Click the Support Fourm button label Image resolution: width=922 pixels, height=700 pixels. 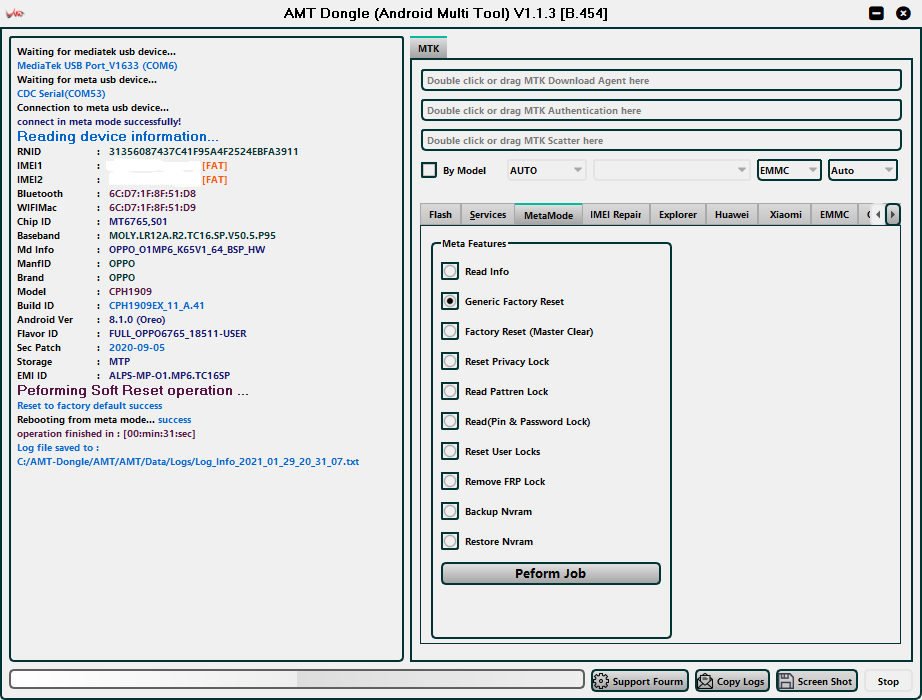click(647, 681)
